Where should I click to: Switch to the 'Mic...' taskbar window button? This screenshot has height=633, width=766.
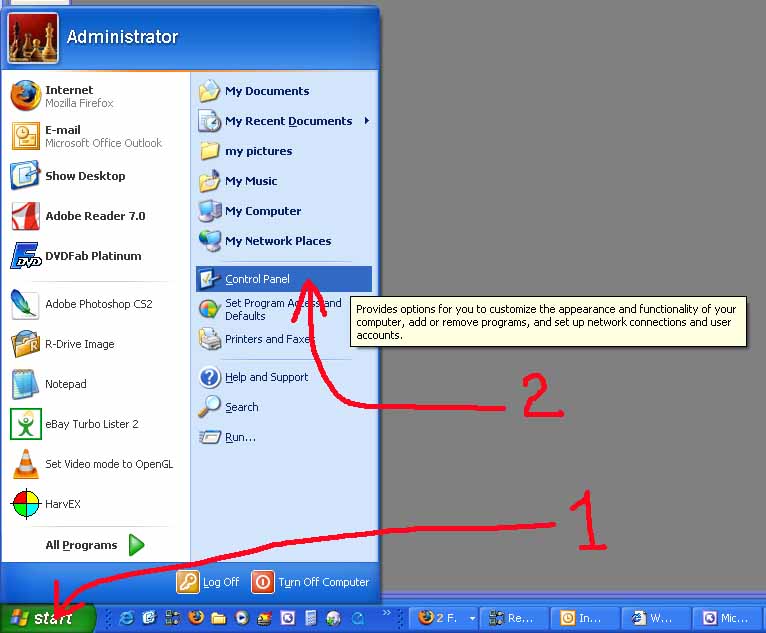727,618
